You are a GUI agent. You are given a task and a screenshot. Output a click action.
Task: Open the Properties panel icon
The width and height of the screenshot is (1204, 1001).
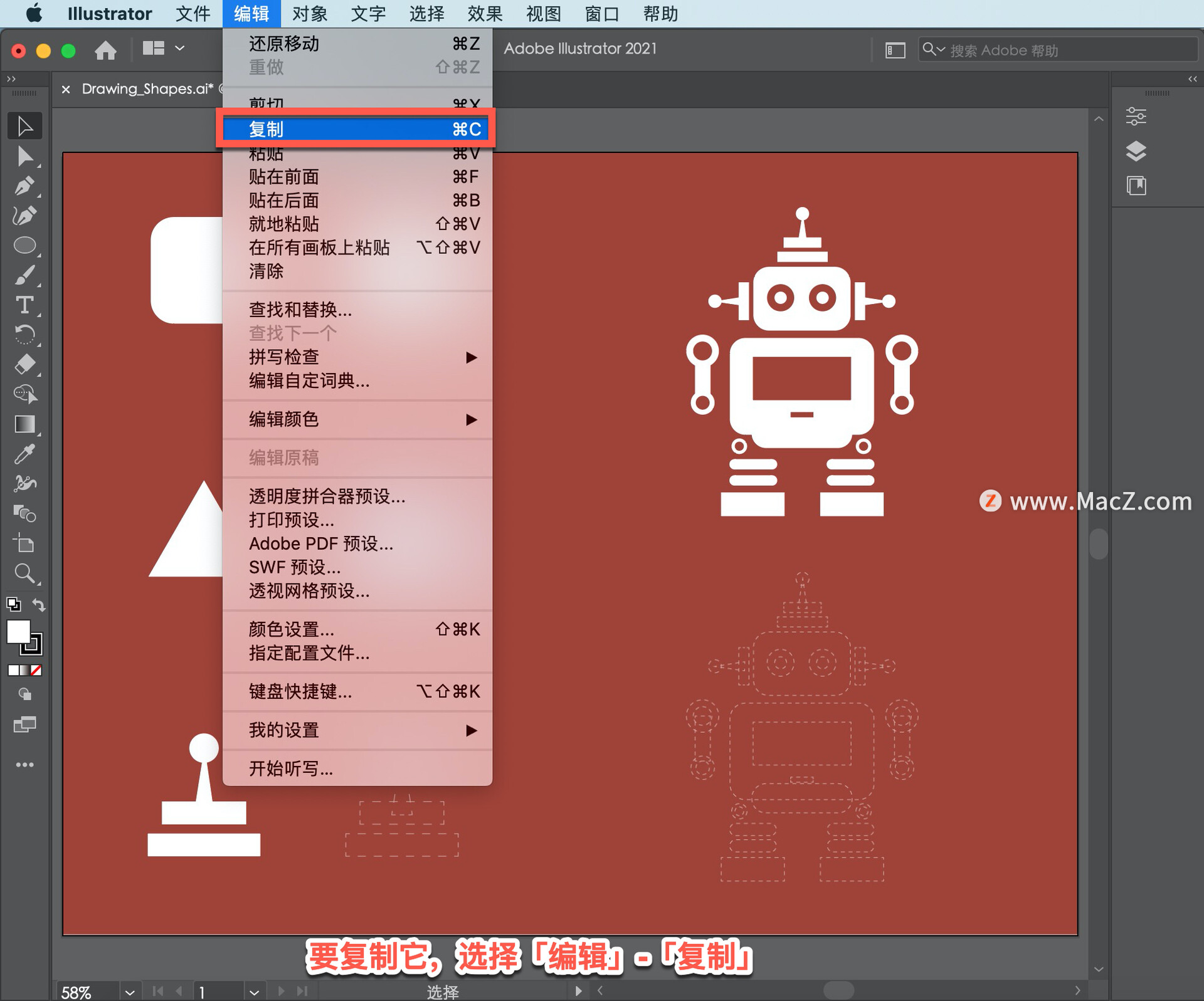1136,116
